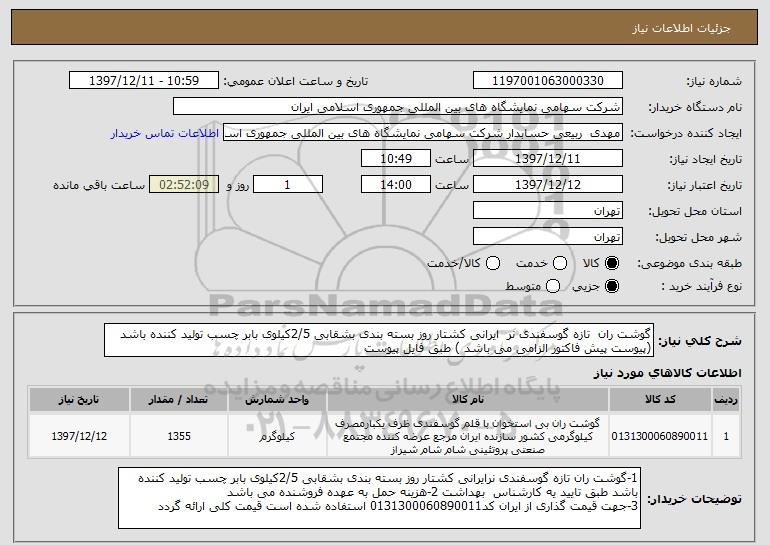Click the validity date field 1397/12/12
The width and height of the screenshot is (770, 545).
pyautogui.click(x=548, y=185)
